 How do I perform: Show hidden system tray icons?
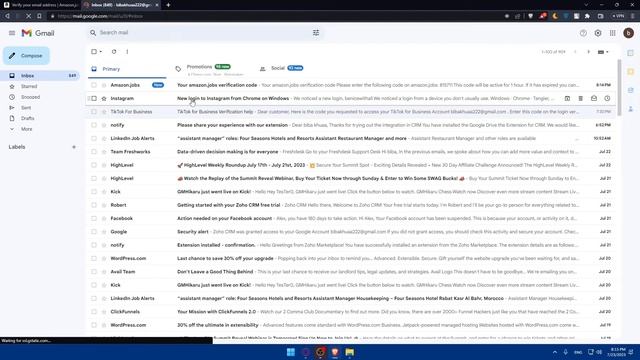pyautogui.click(x=555, y=352)
